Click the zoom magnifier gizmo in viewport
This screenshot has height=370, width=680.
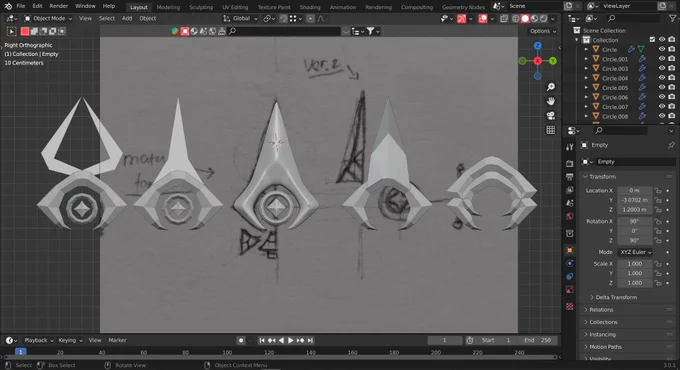pyautogui.click(x=551, y=87)
